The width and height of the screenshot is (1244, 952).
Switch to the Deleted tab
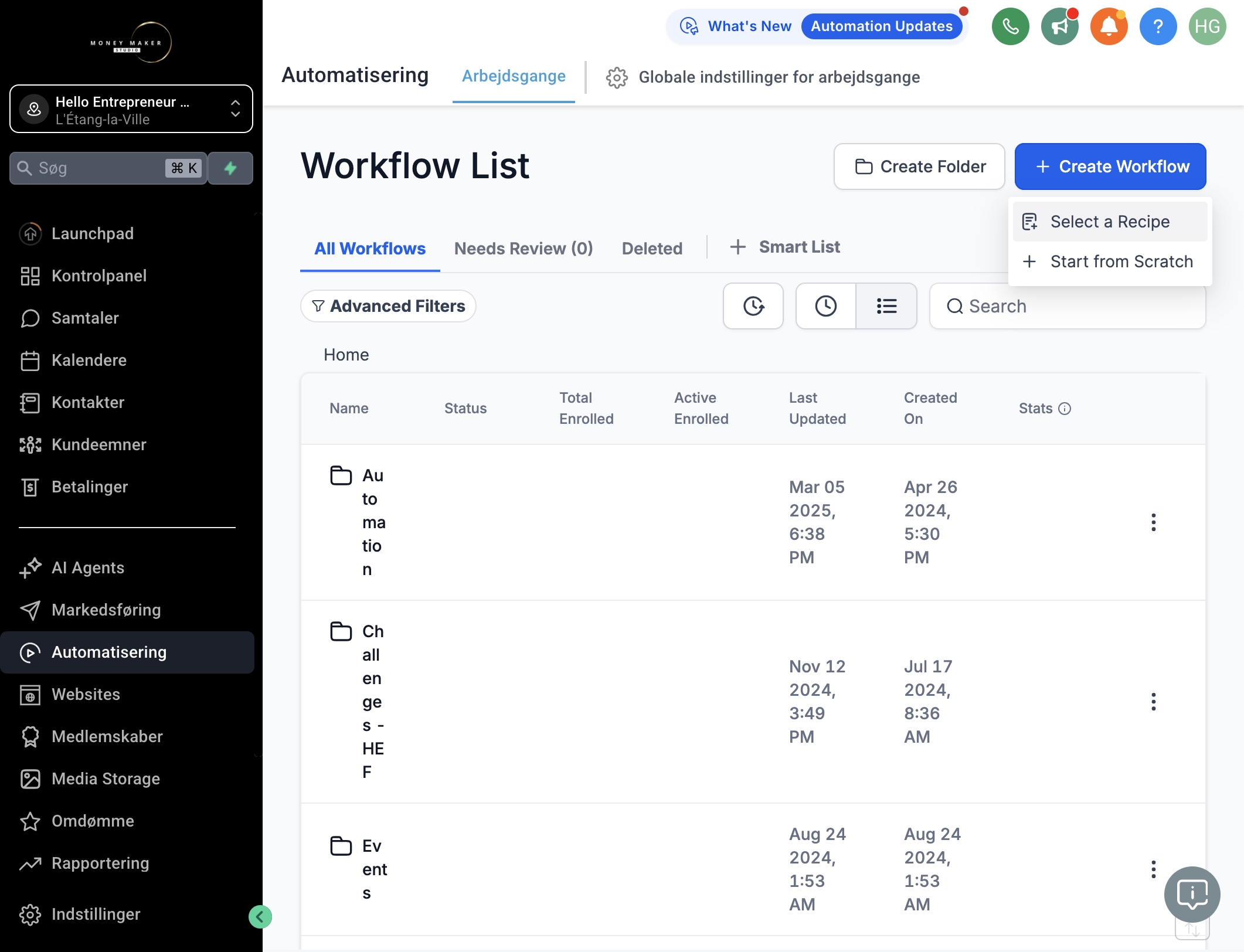coord(652,249)
